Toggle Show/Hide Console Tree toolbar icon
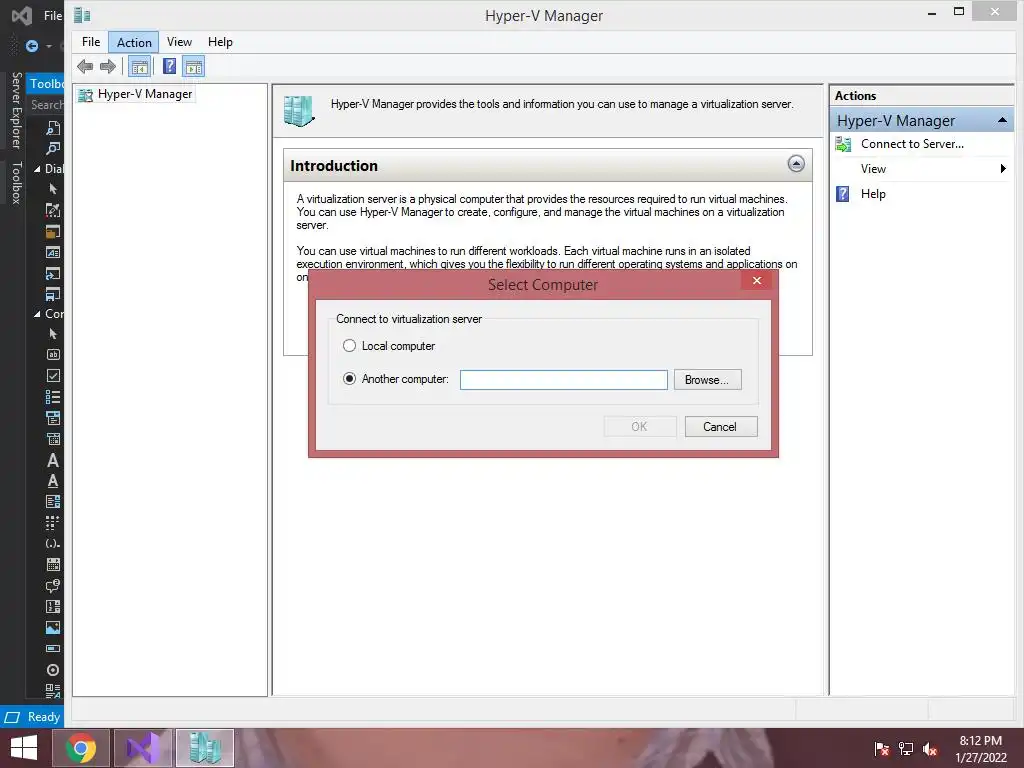Screen dimensions: 1024x768 (139, 67)
